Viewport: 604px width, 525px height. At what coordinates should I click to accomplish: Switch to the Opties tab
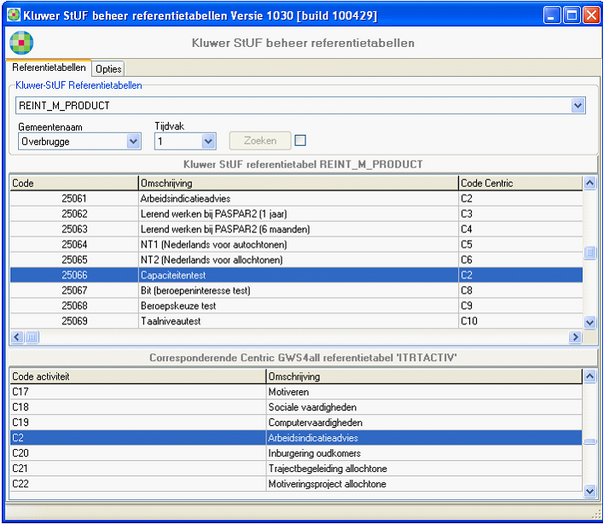coord(108,69)
